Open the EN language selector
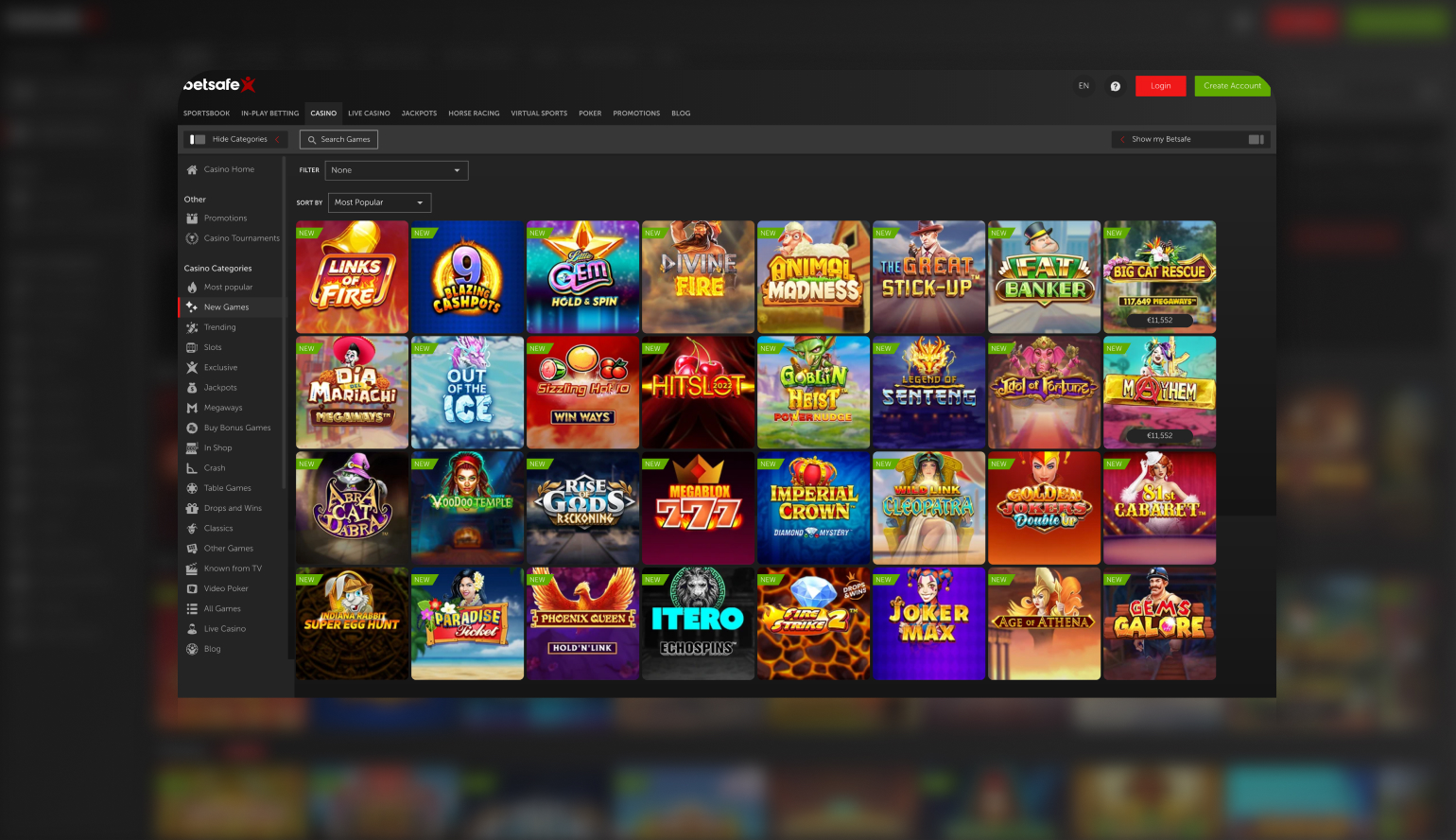 1083,86
